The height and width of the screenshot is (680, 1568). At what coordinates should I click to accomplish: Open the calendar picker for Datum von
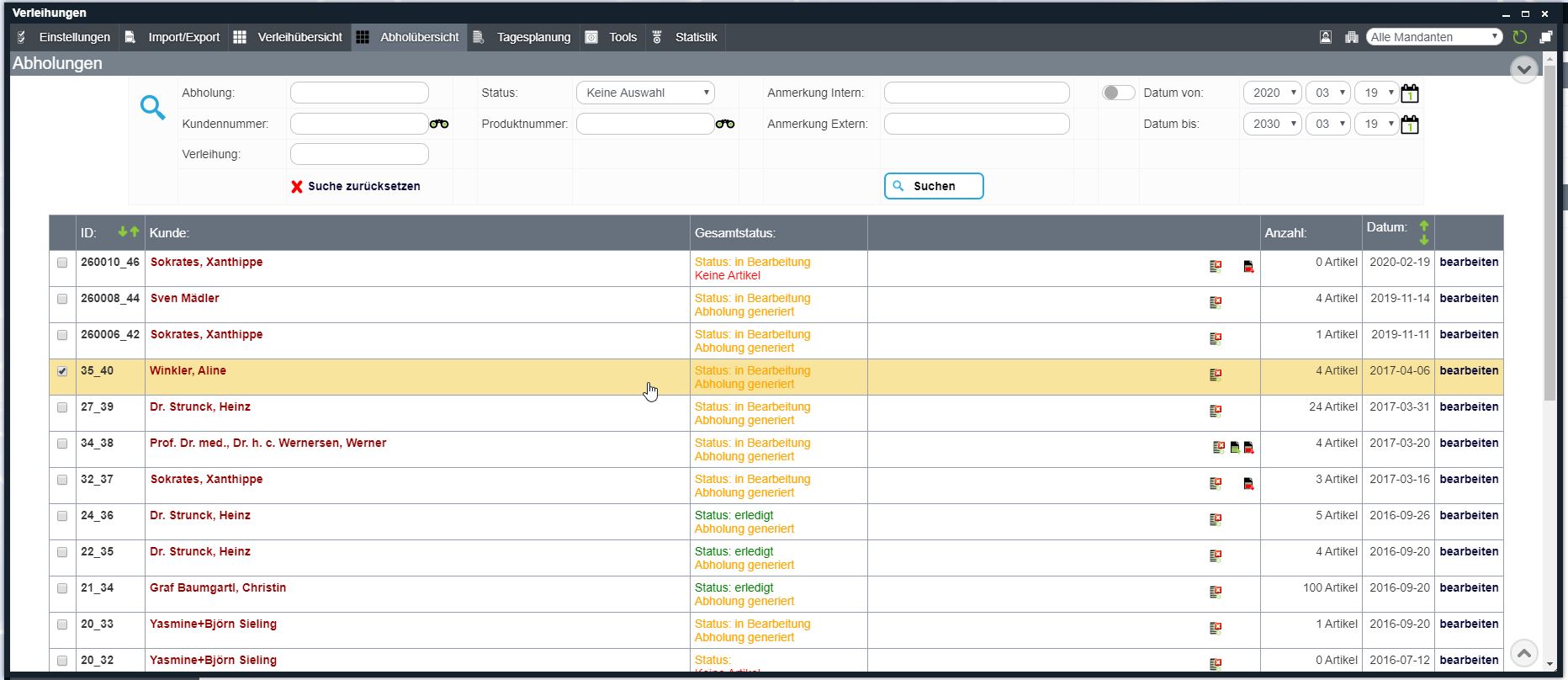pyautogui.click(x=1410, y=93)
